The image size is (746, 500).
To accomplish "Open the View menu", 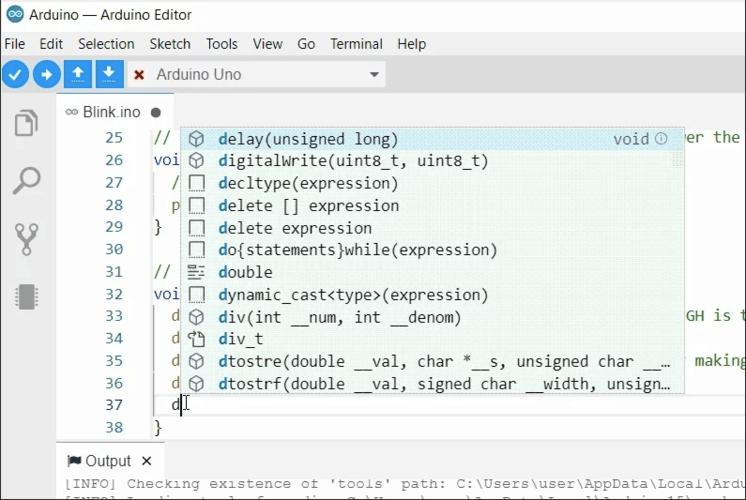I will tap(267, 44).
